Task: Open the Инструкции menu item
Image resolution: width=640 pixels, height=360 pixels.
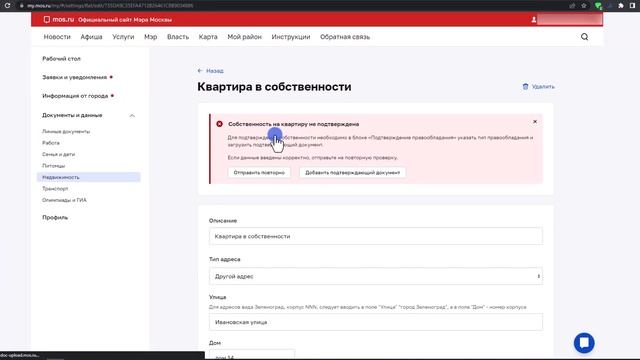Action: pos(291,37)
